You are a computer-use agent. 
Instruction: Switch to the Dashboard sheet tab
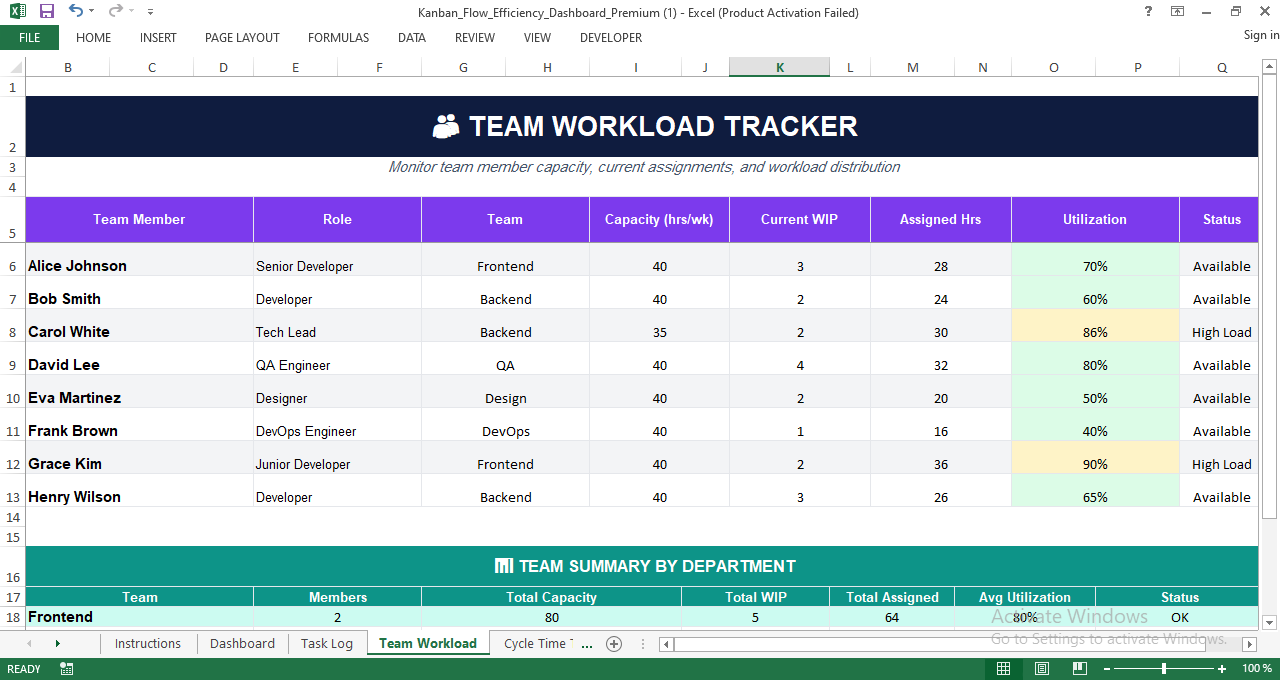242,644
